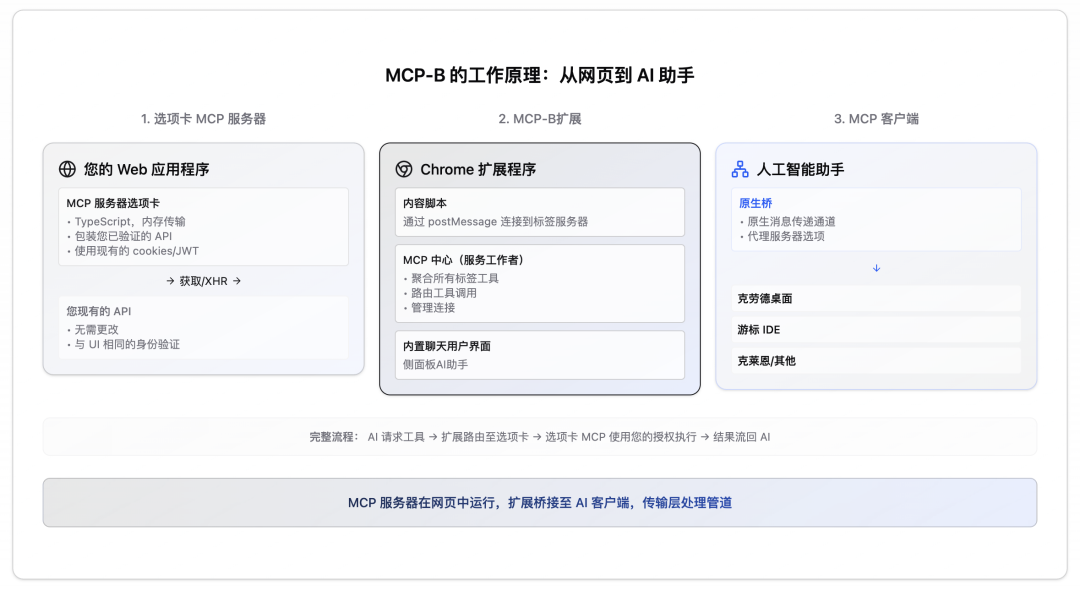Click the text 路由工具调用
The image size is (1080, 591).
[x=444, y=293]
